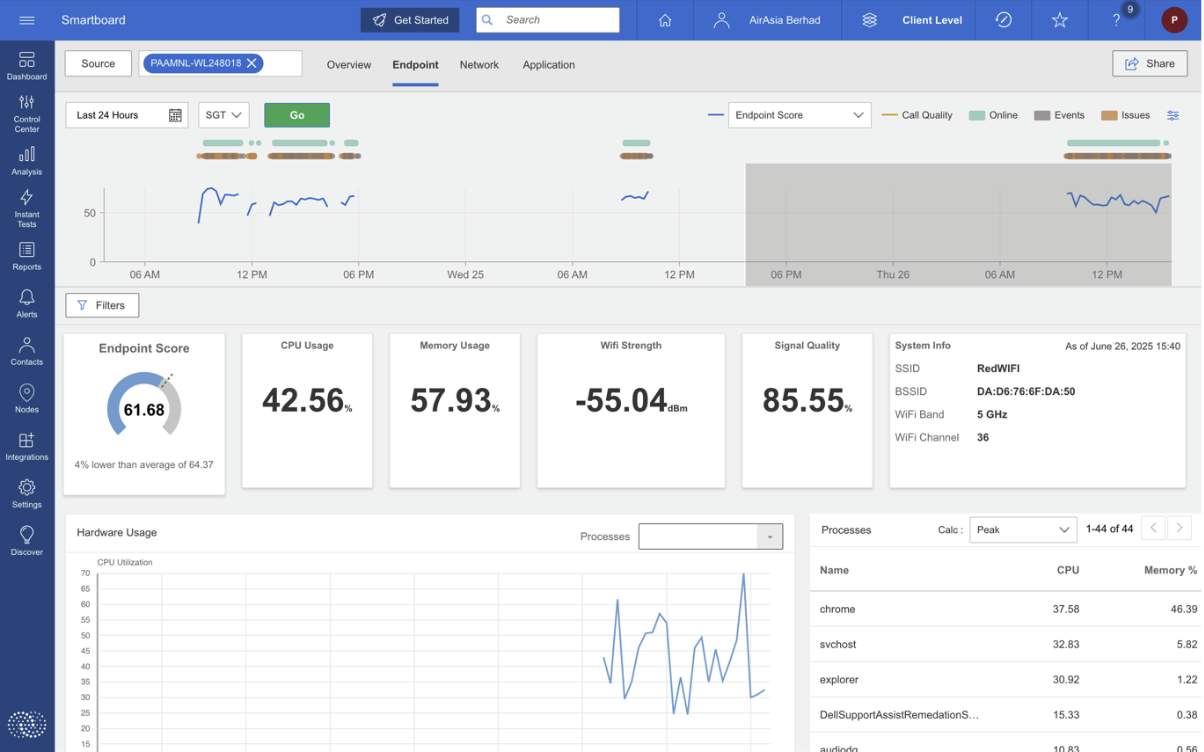Open the SGT timezone dropdown
The image size is (1204, 752).
(x=224, y=115)
